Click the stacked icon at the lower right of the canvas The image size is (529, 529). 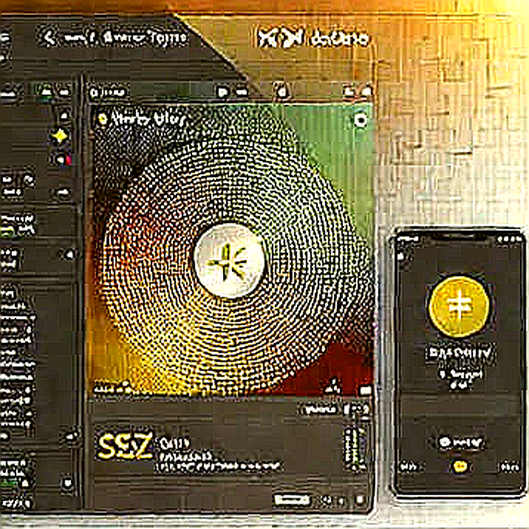click(333, 387)
